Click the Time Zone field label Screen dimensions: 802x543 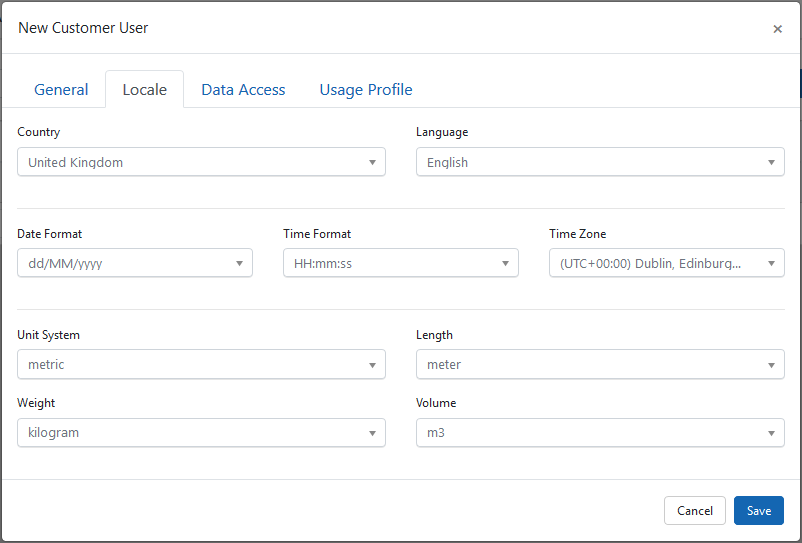click(577, 234)
